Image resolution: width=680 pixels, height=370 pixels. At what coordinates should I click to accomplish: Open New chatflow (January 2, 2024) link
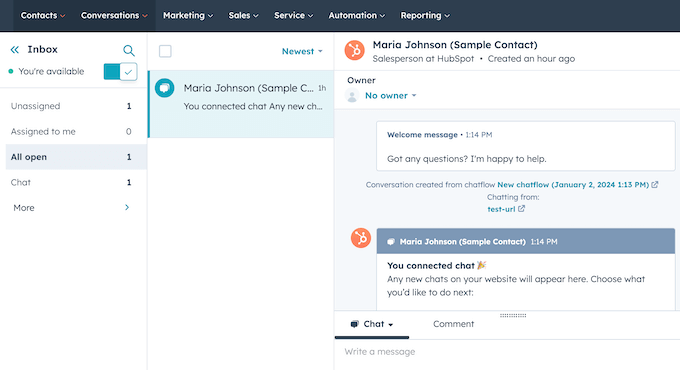[573, 184]
